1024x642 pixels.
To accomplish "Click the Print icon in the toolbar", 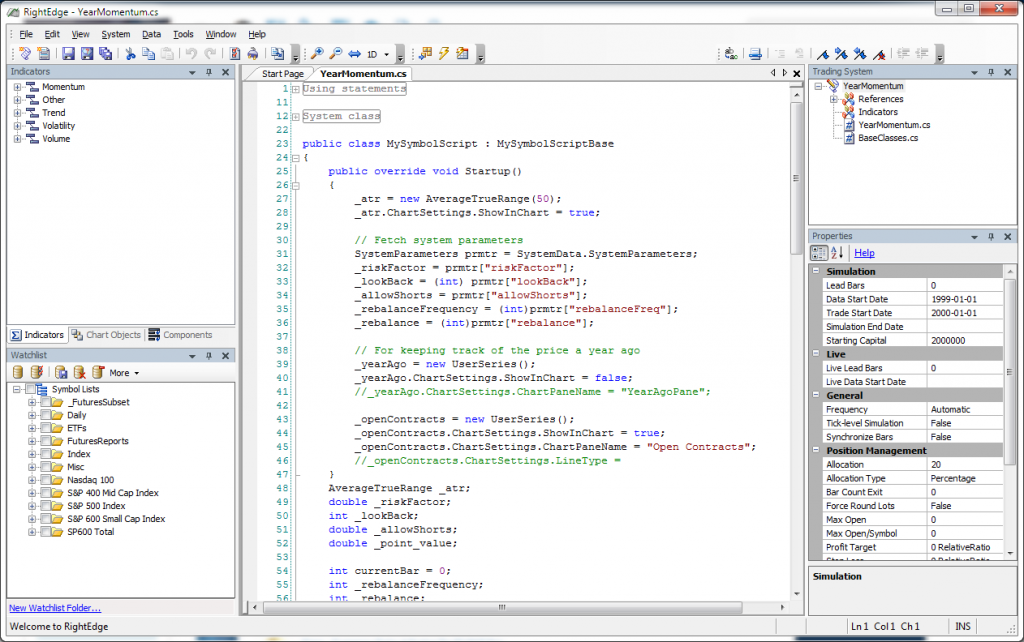I will coord(755,54).
